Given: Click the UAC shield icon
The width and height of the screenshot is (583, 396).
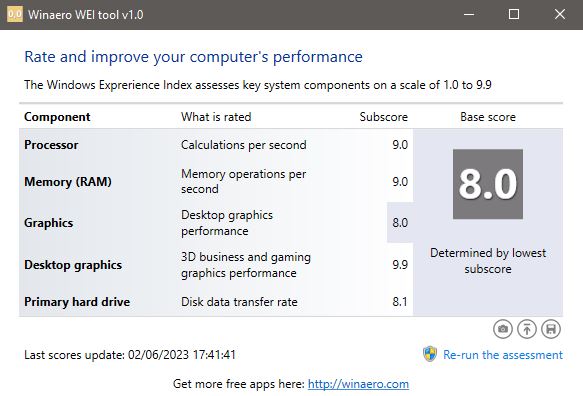Looking at the screenshot, I should pos(430,354).
